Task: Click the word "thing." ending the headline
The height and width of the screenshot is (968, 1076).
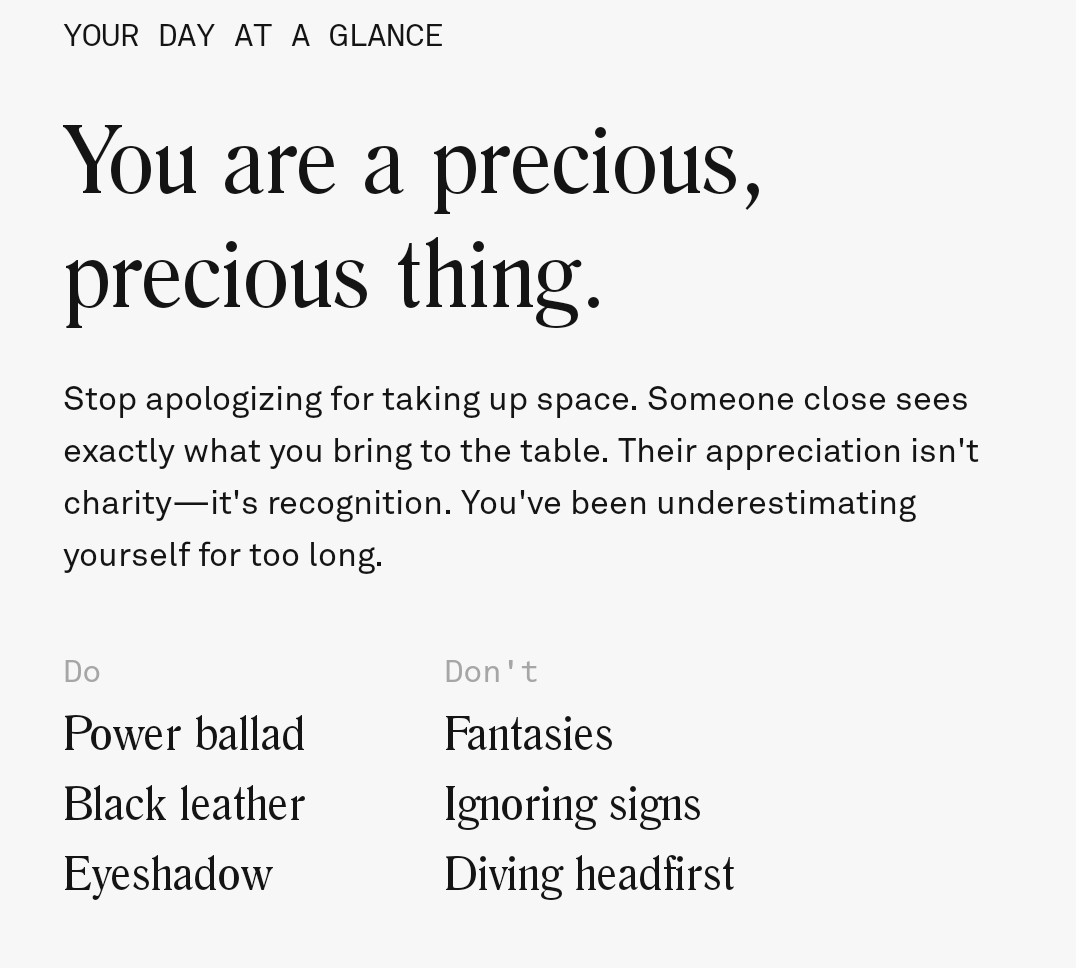Action: point(499,278)
